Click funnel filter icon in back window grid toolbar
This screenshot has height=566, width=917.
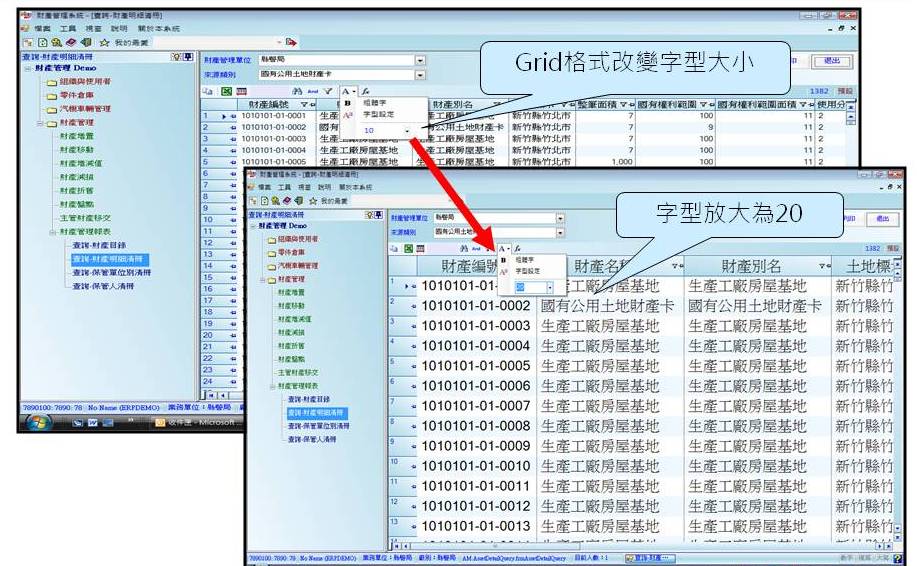tap(327, 91)
